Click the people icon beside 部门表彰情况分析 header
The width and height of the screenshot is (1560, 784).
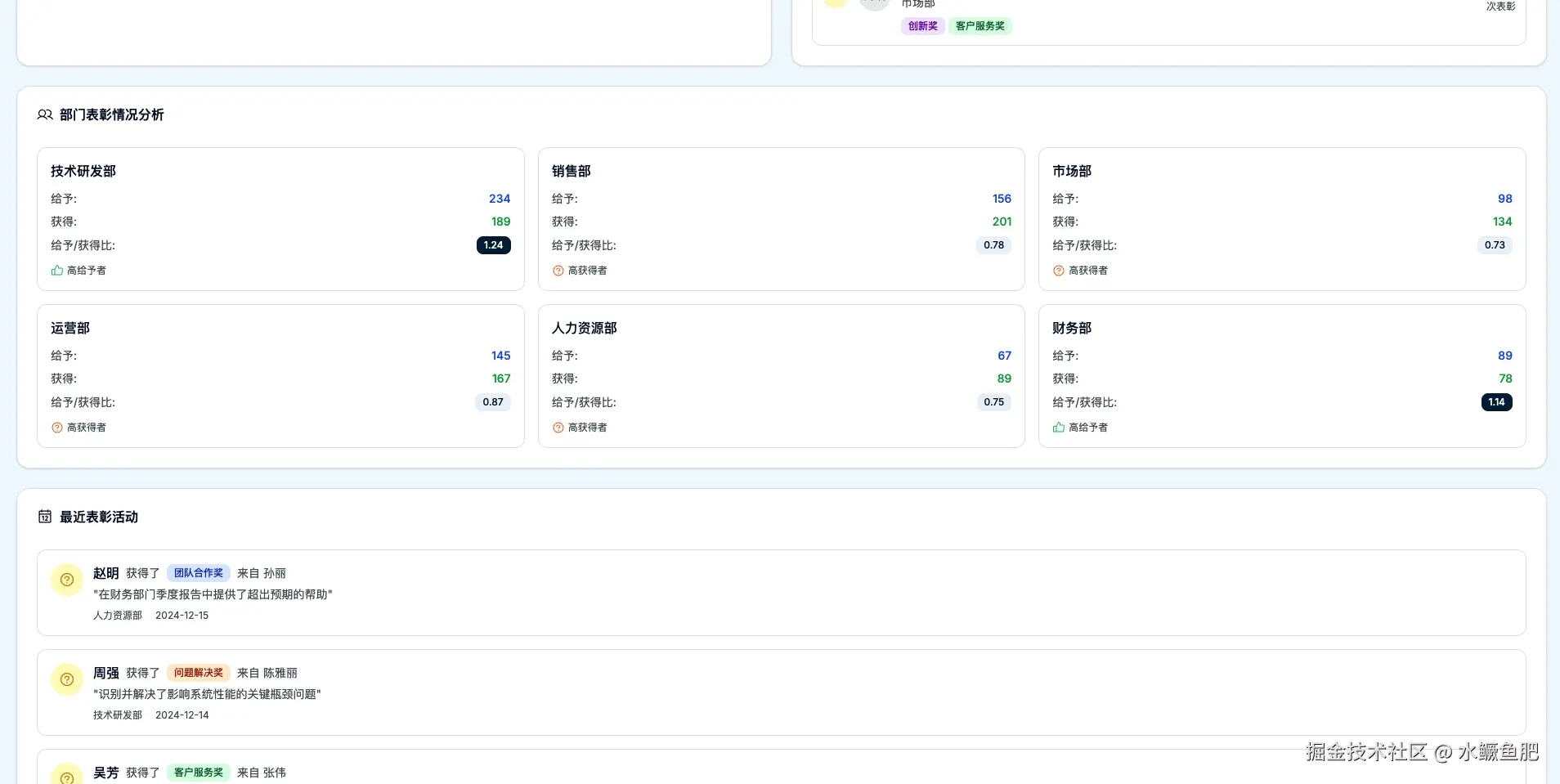pyautogui.click(x=44, y=114)
